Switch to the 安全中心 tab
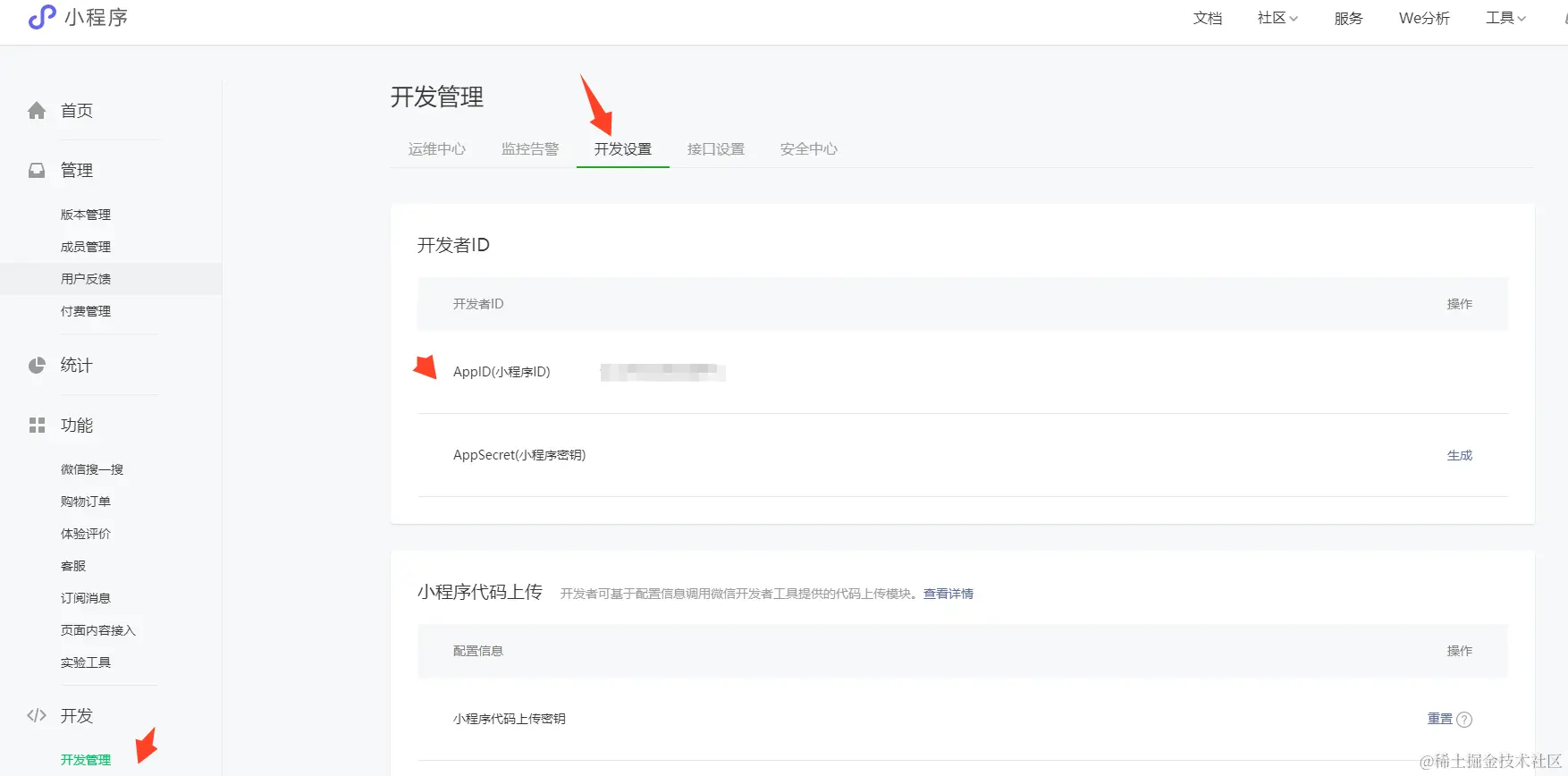 click(809, 149)
